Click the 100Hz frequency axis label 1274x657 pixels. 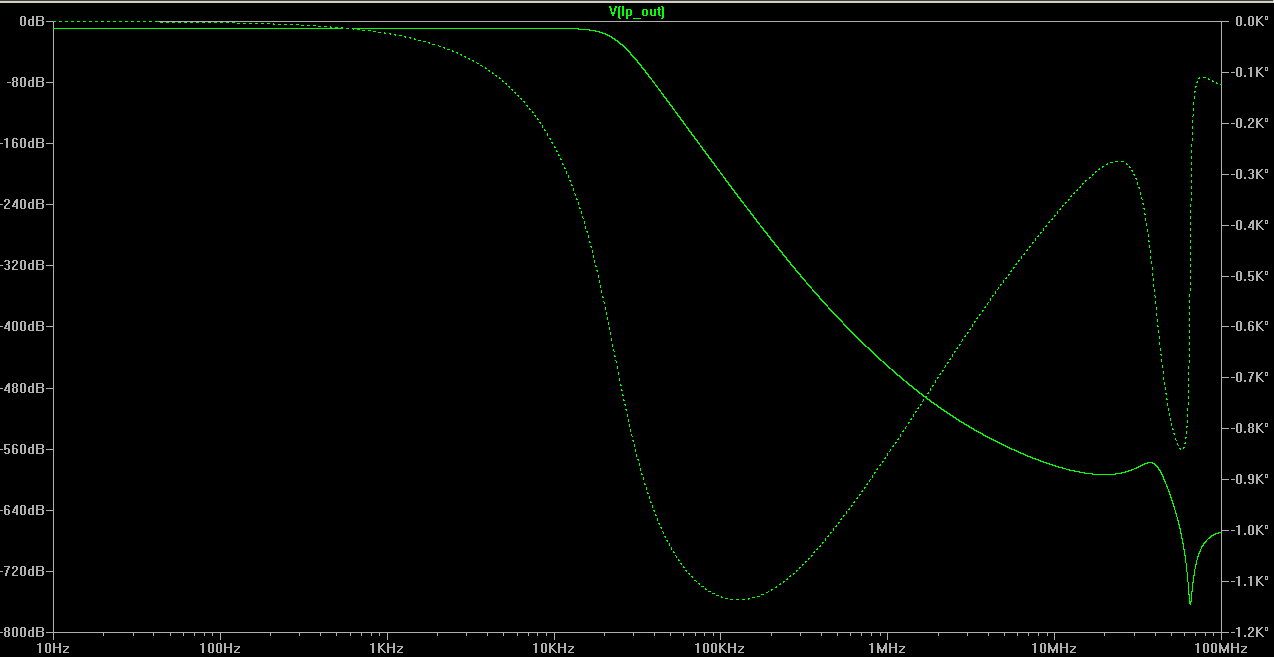click(219, 648)
